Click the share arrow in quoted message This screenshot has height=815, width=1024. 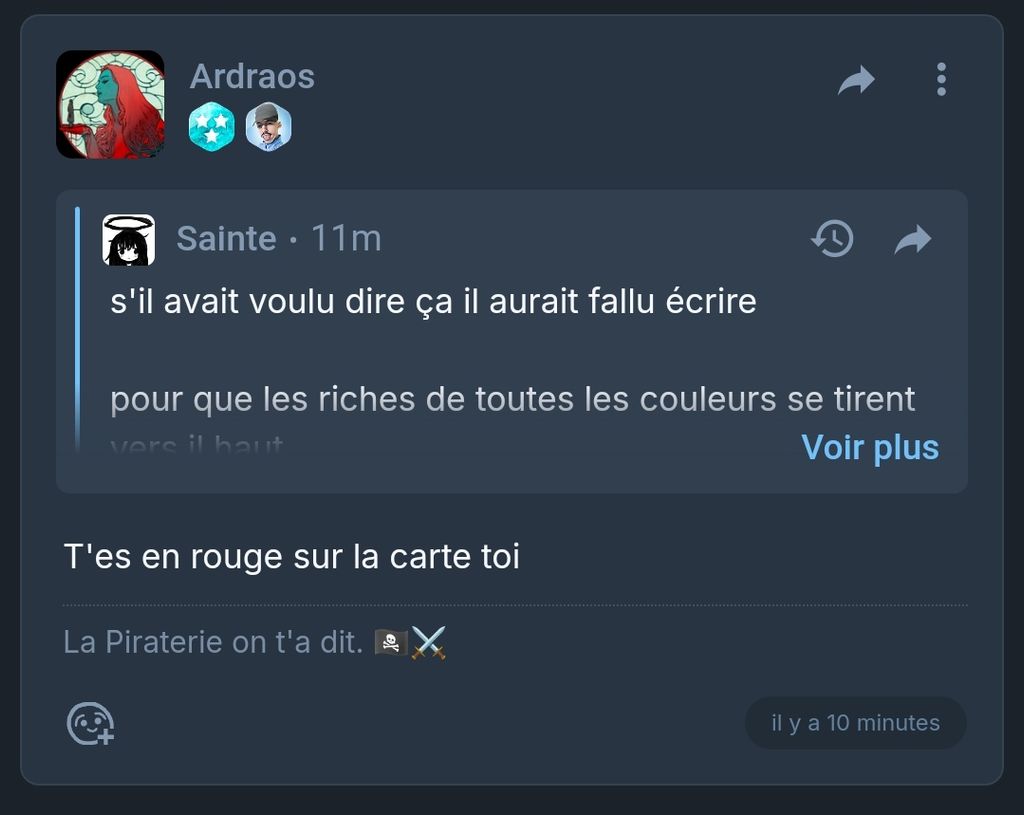coord(912,239)
